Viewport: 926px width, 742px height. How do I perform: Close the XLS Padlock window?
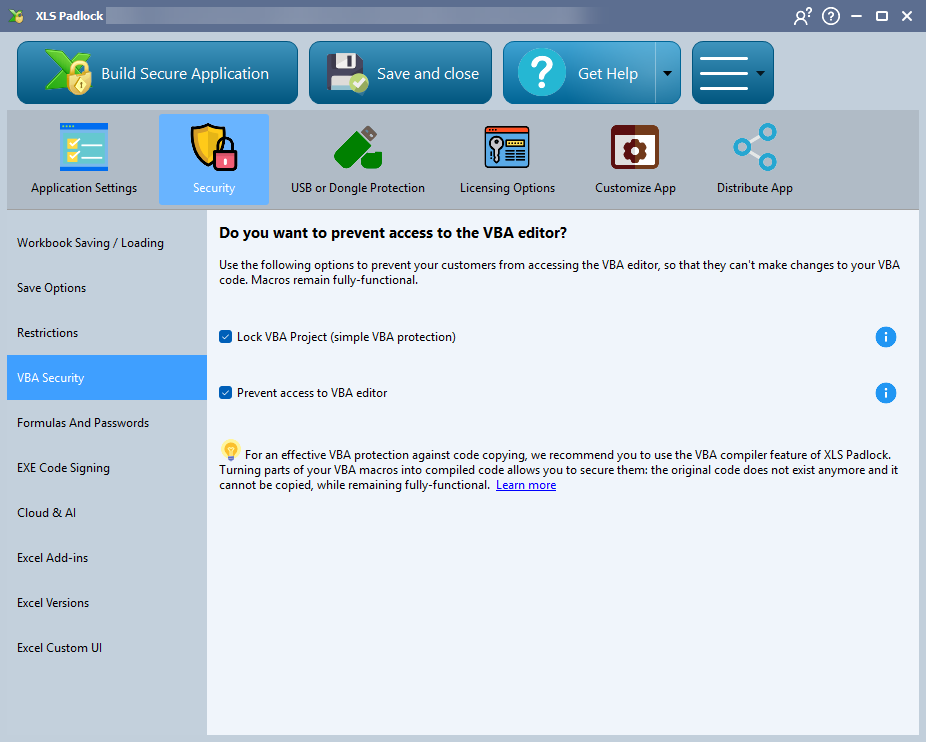tap(907, 16)
